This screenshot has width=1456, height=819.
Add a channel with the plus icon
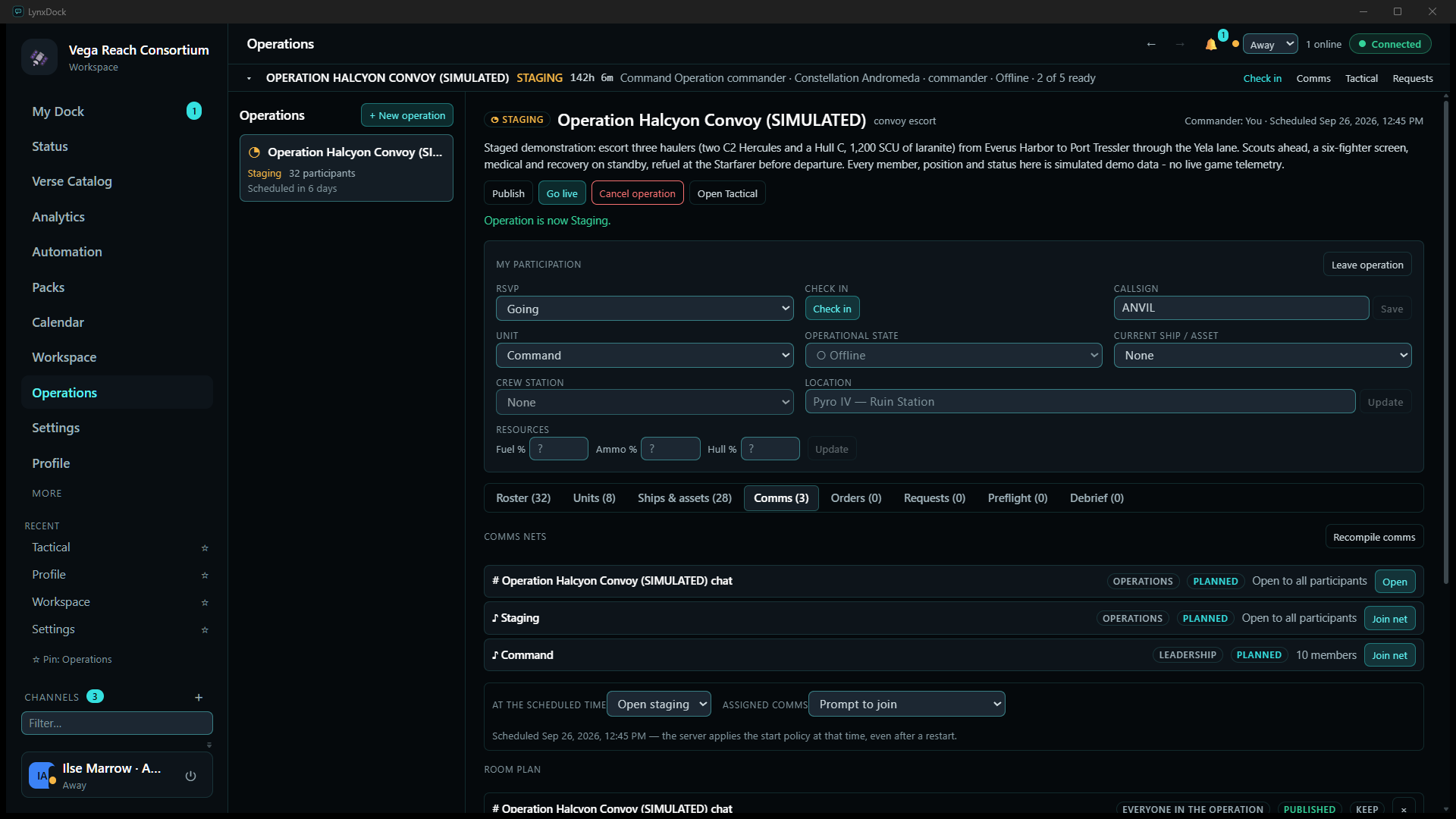[199, 697]
